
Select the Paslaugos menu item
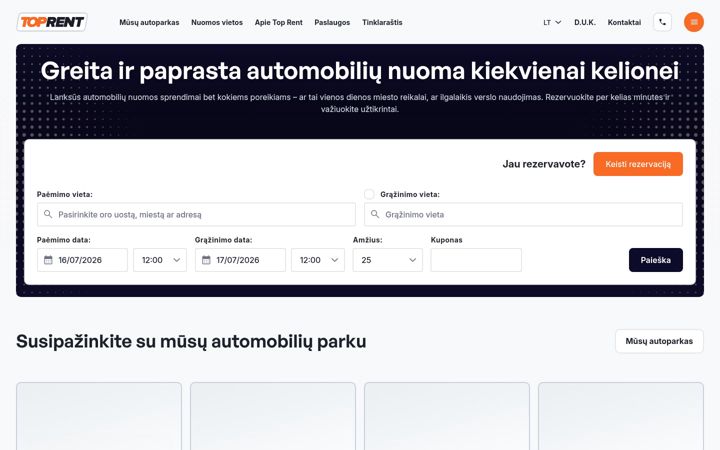332,22
